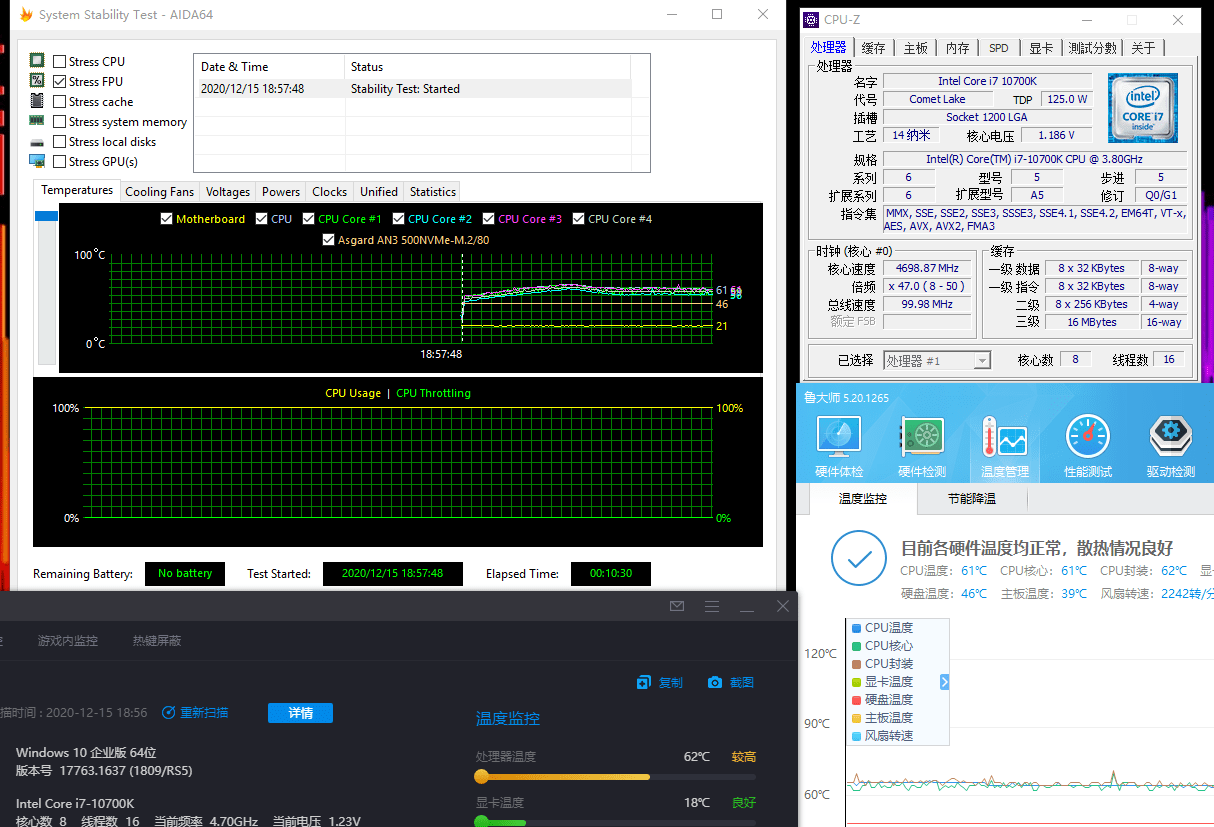Open the 主板 tab in CPU-Z

click(915, 48)
